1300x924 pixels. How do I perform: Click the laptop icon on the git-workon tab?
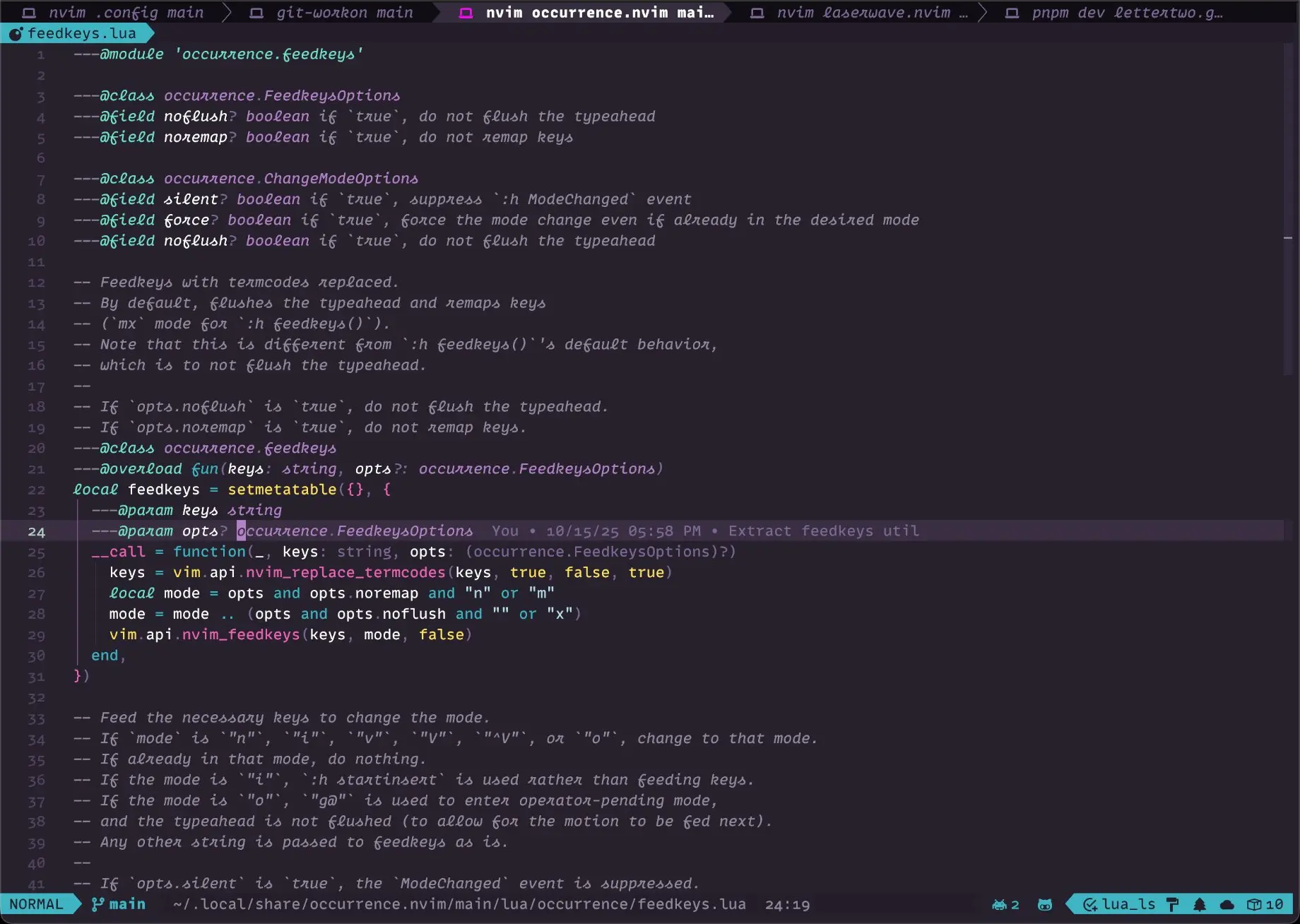256,13
